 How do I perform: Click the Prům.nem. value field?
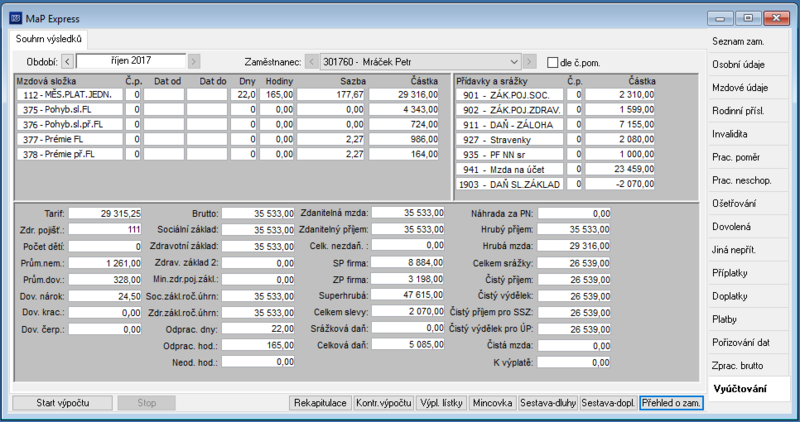(x=105, y=263)
